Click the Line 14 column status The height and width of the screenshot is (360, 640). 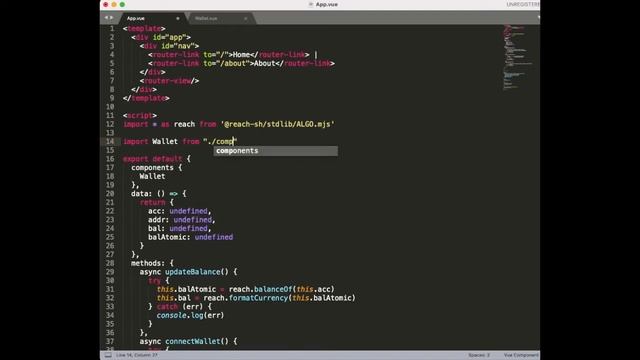point(137,355)
